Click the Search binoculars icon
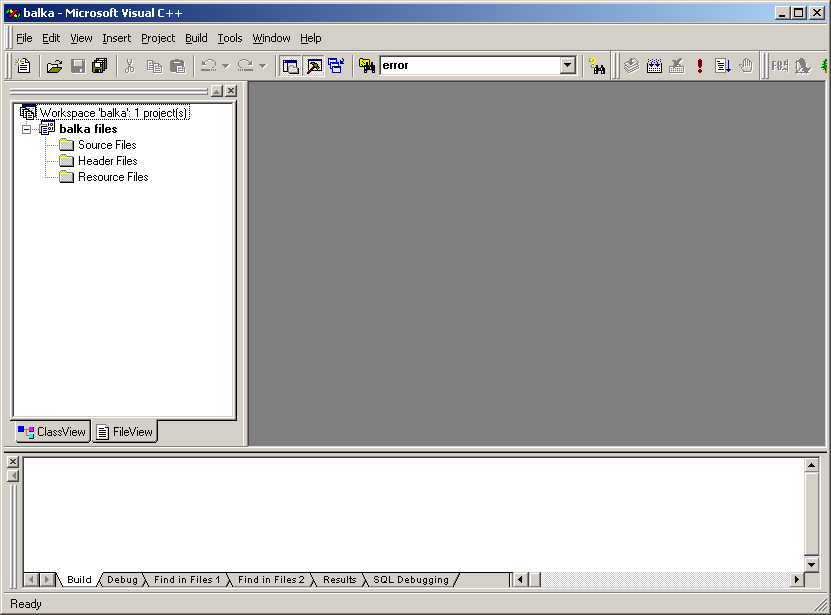The width and height of the screenshot is (831, 615). pos(598,66)
